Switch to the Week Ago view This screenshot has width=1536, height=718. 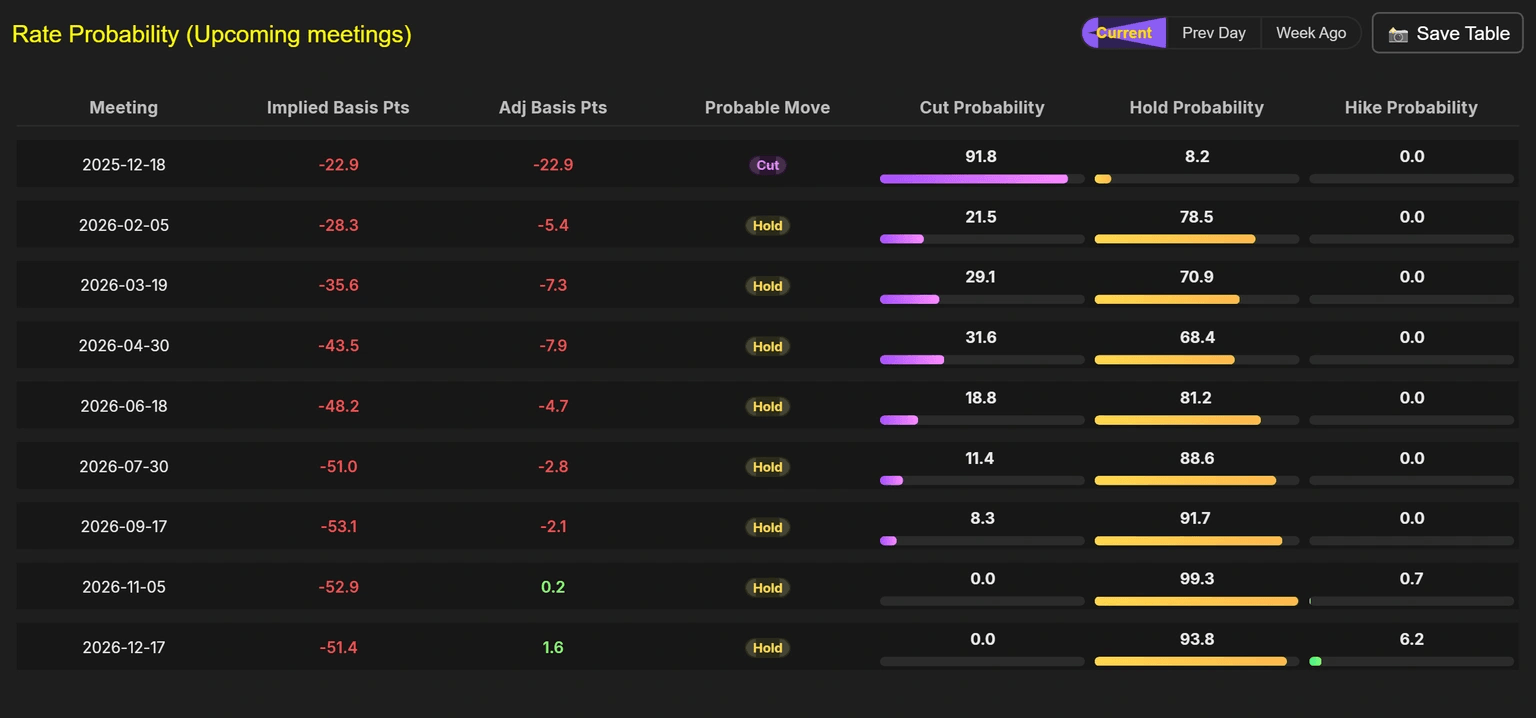point(1310,33)
